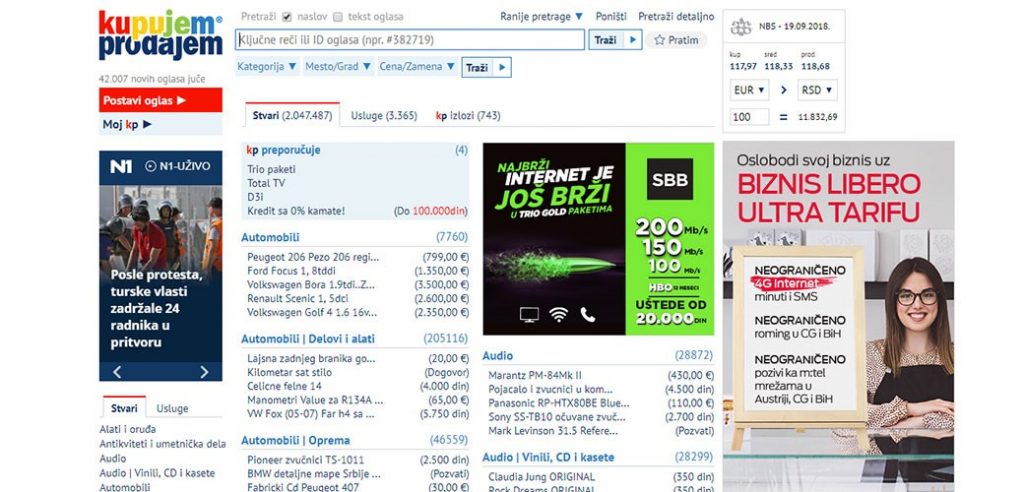Open the 'Total TV' recommendation
Viewport: 1024px width, 492px height.
pos(266,183)
